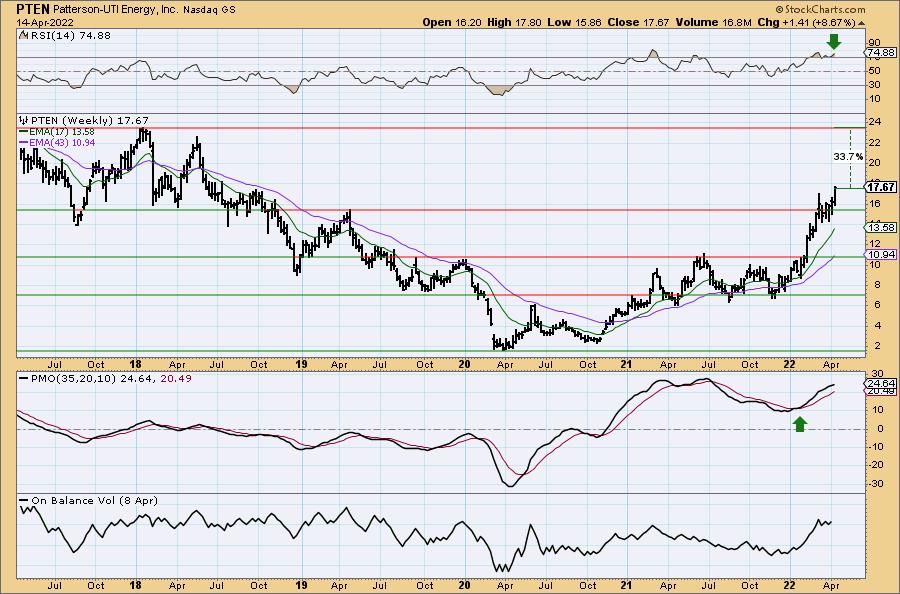Click the 24.64 PMO value tag on axis
Viewport: 900px width, 594px height.
(881, 383)
